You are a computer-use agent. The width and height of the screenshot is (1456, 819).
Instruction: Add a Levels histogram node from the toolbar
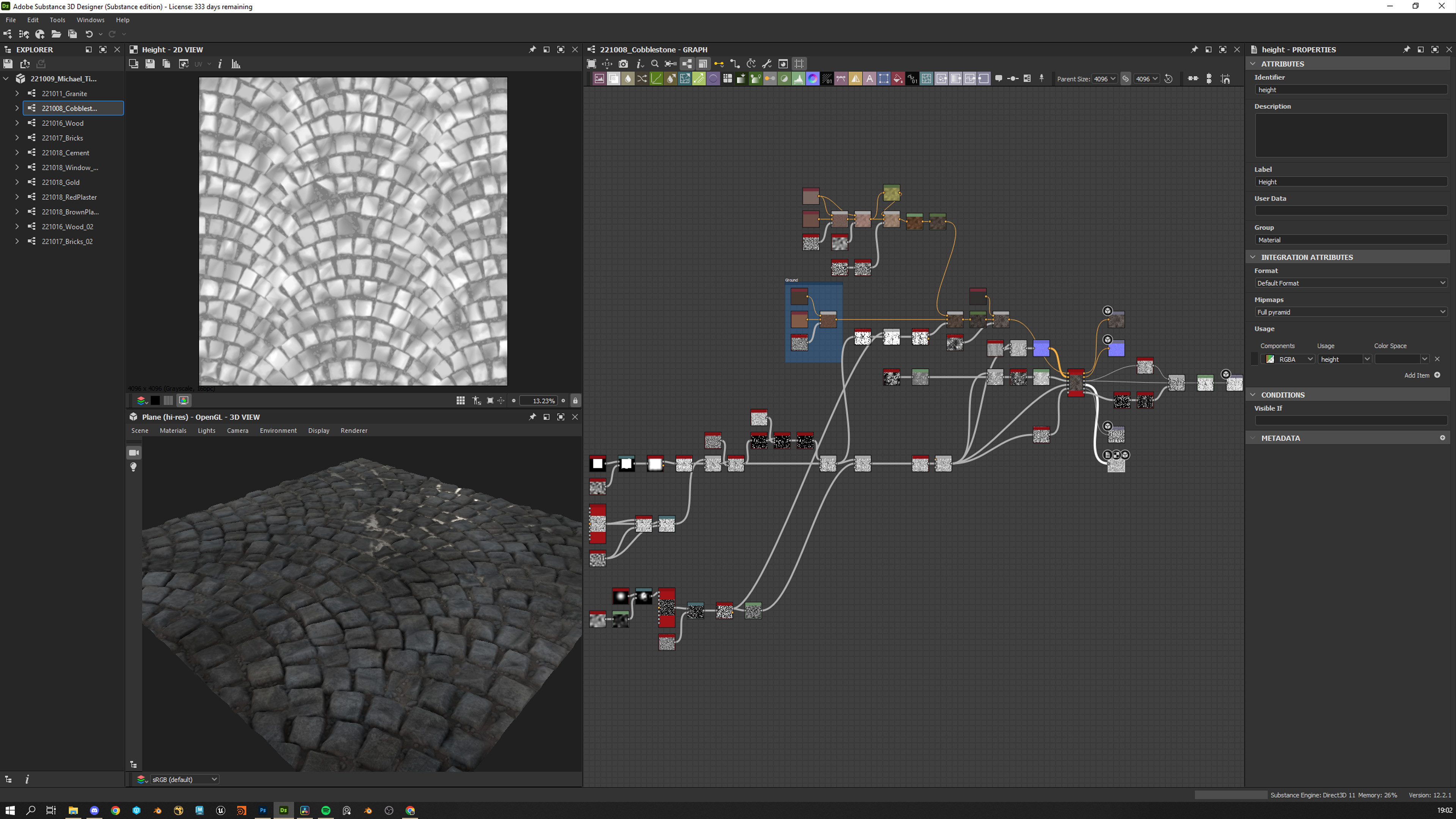[798, 79]
